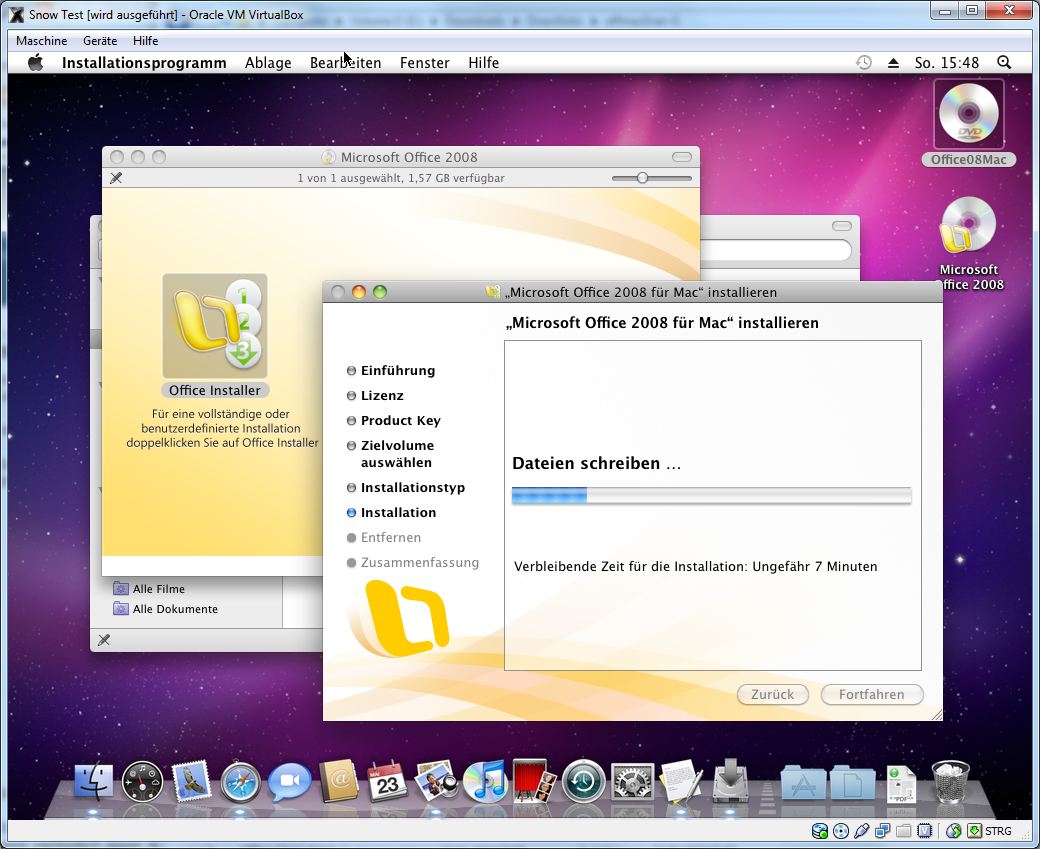The height and width of the screenshot is (849, 1040).
Task: Open the Apple menu
Action: 35,62
